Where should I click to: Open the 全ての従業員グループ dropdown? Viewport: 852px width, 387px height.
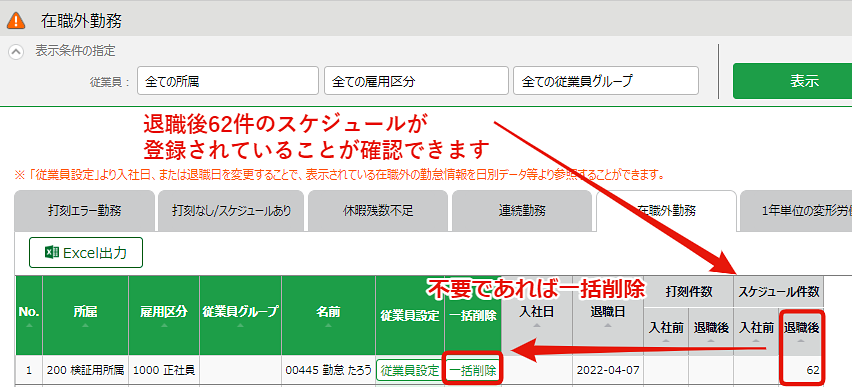[606, 81]
